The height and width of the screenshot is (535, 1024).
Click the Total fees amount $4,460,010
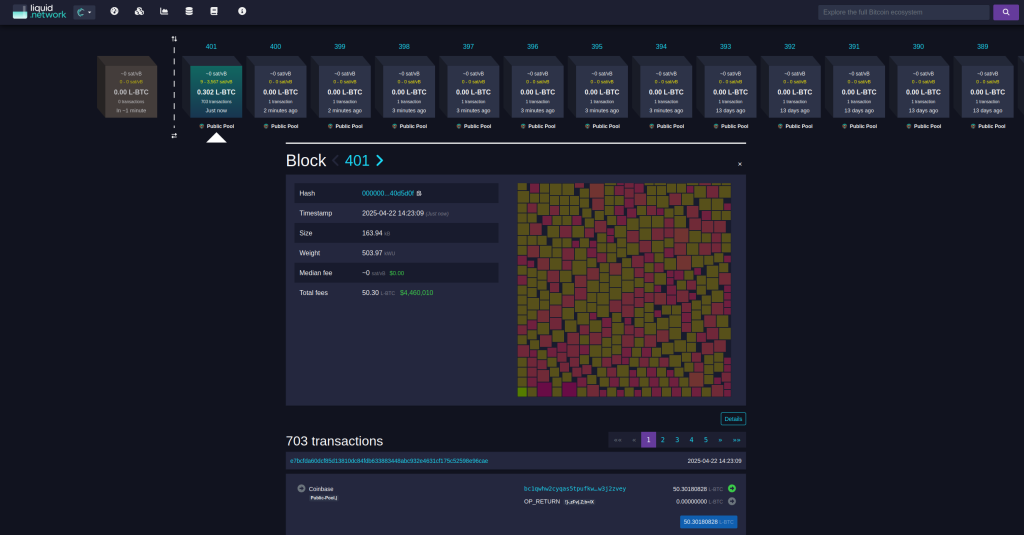pos(417,293)
